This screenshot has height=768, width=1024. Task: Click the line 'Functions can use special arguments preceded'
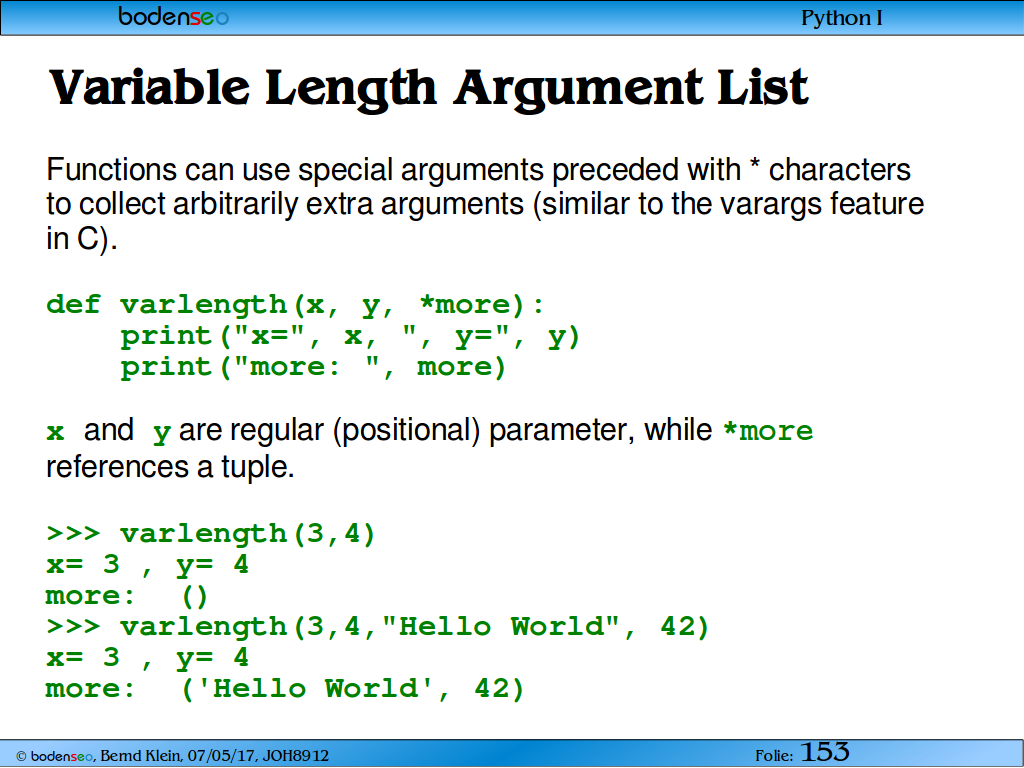(478, 170)
